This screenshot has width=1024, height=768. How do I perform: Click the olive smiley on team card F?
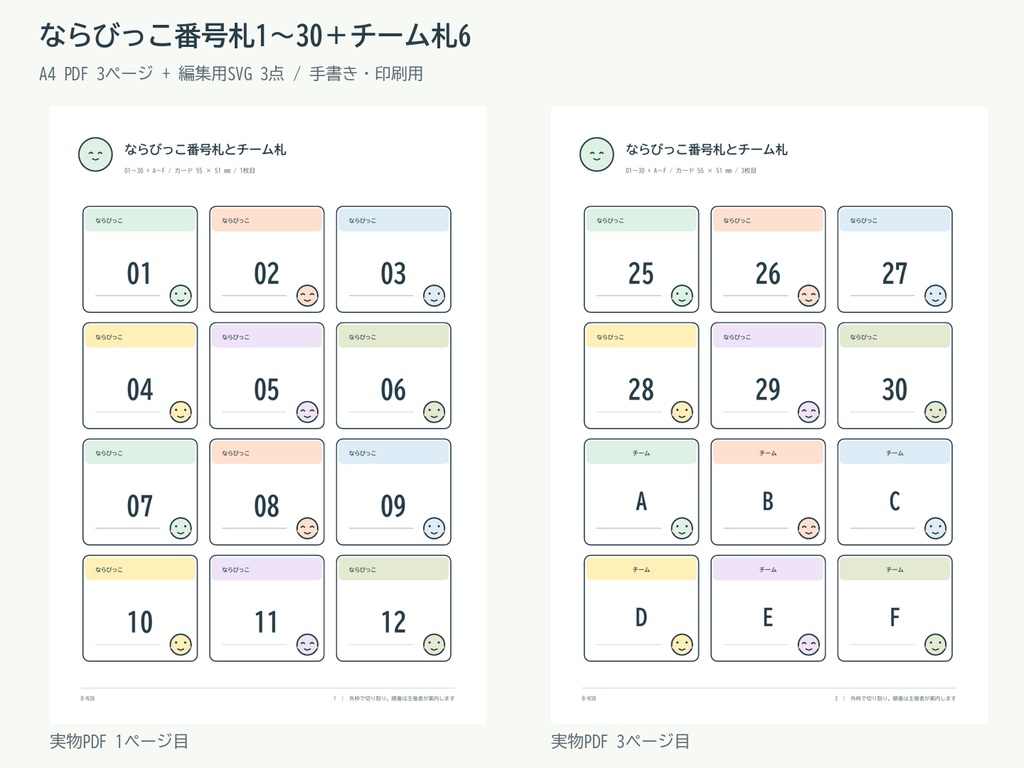935,645
